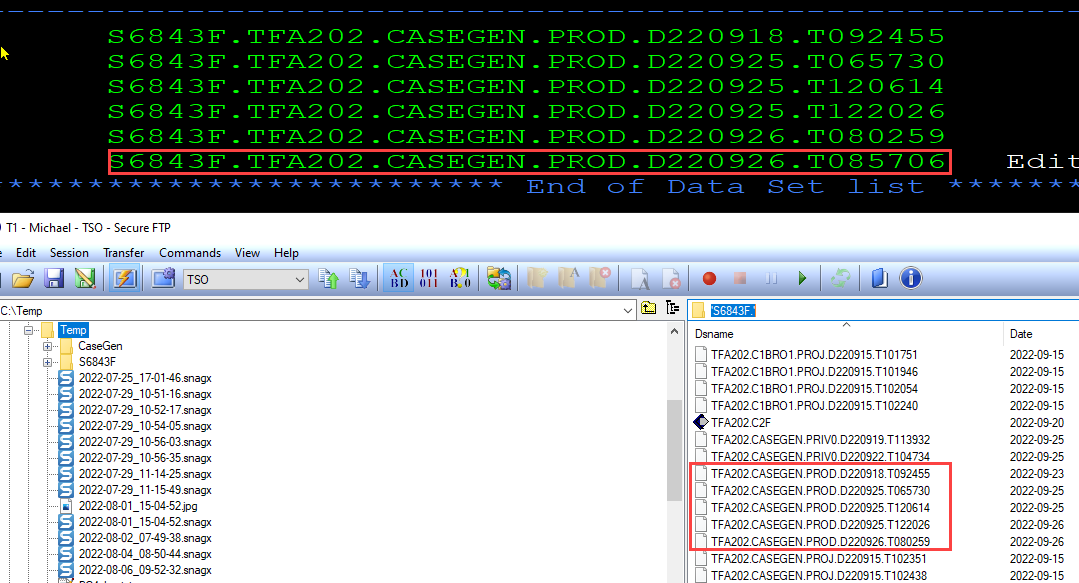Click the pause button in toolbar
The image size is (1079, 583).
pos(771,279)
